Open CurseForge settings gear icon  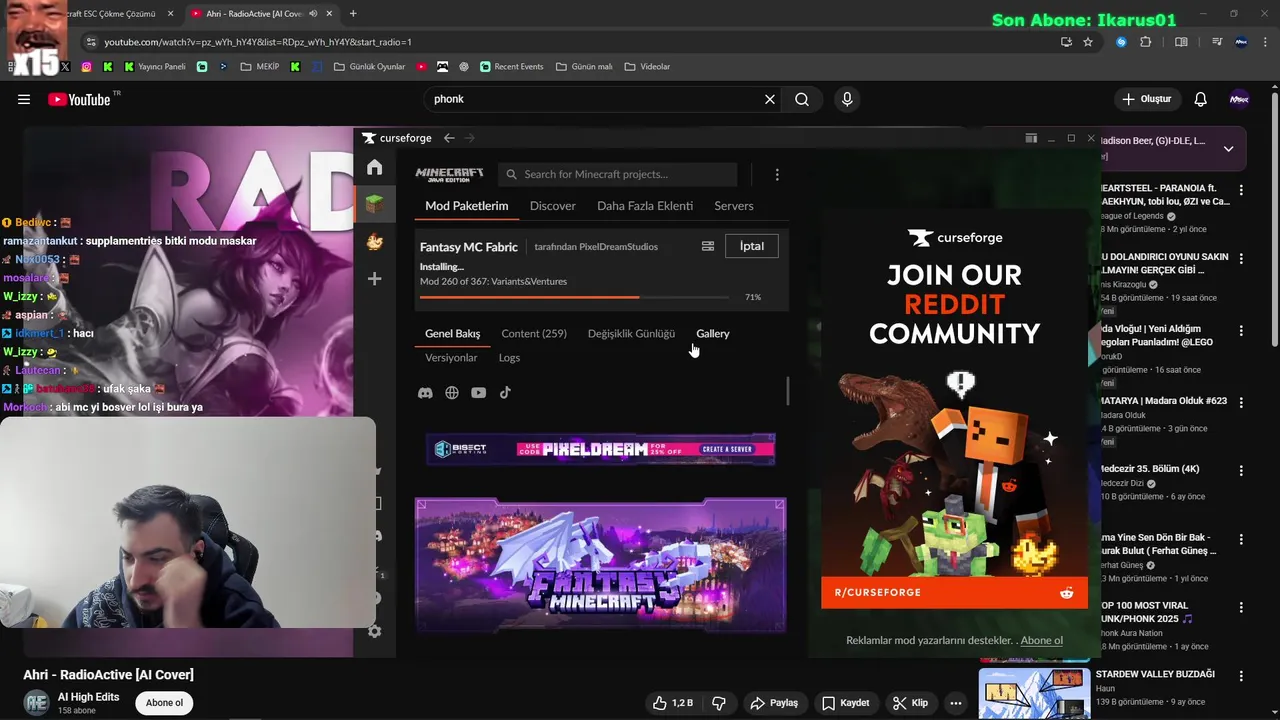click(x=374, y=631)
